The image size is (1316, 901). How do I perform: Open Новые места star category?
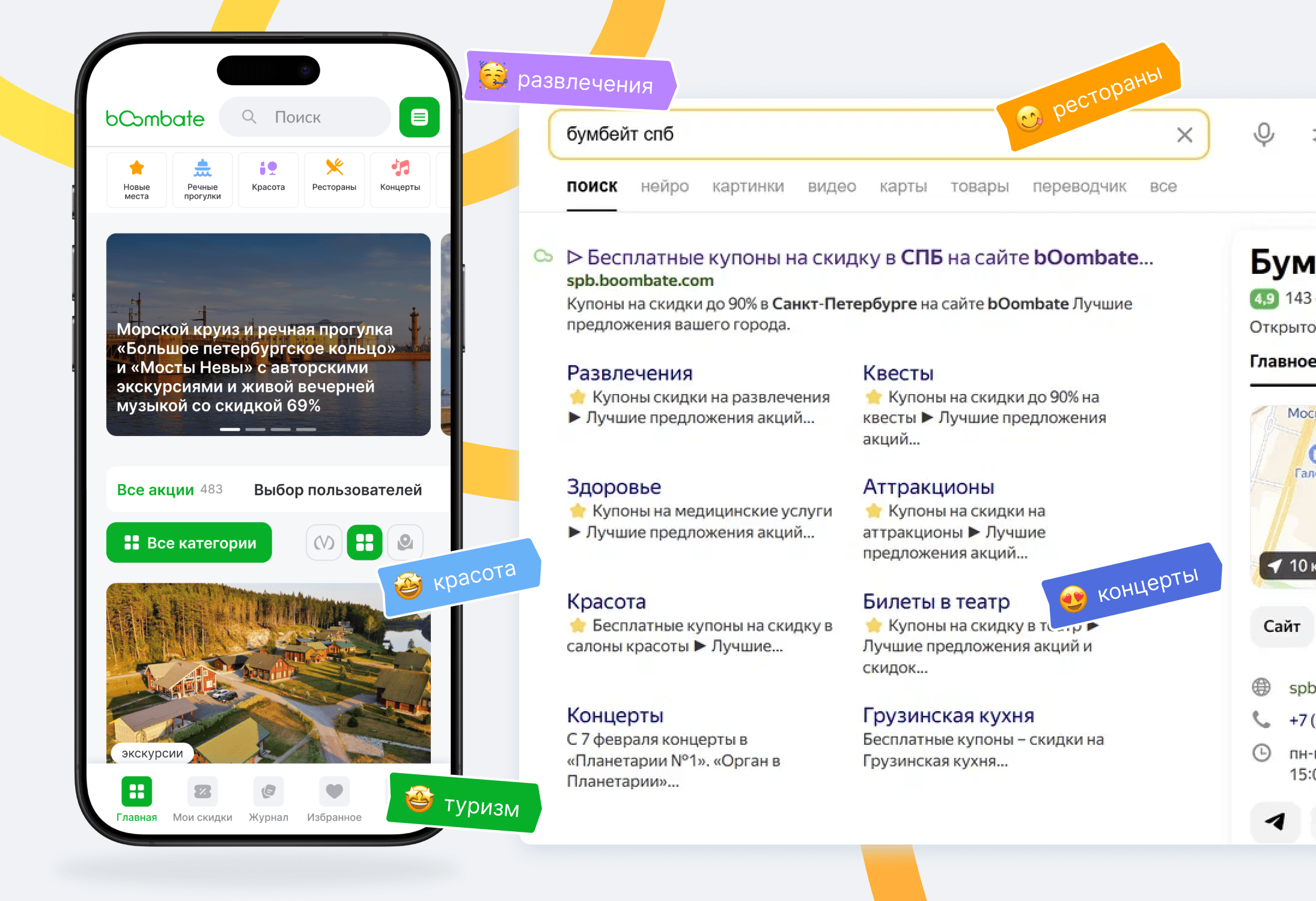[136, 180]
